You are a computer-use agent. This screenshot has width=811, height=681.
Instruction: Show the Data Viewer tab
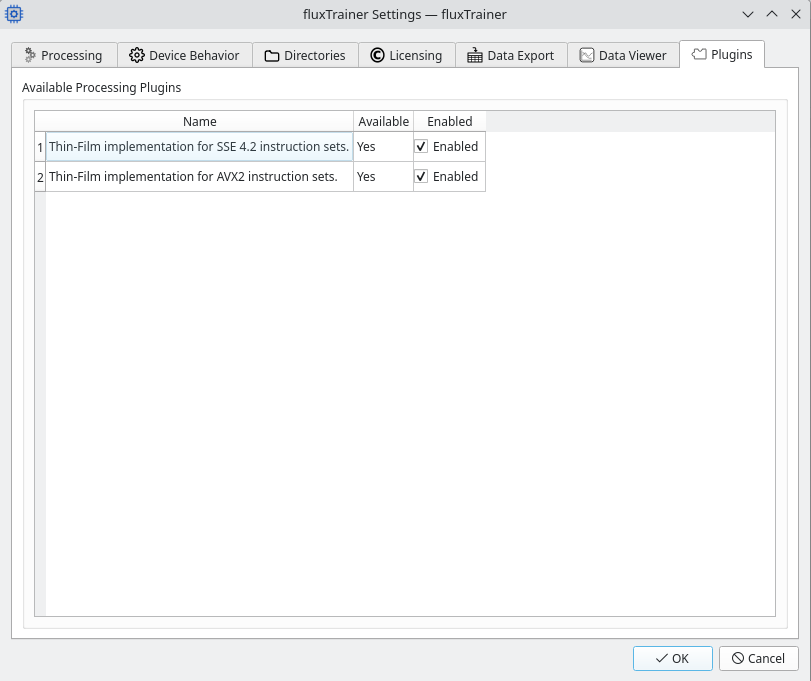point(623,55)
